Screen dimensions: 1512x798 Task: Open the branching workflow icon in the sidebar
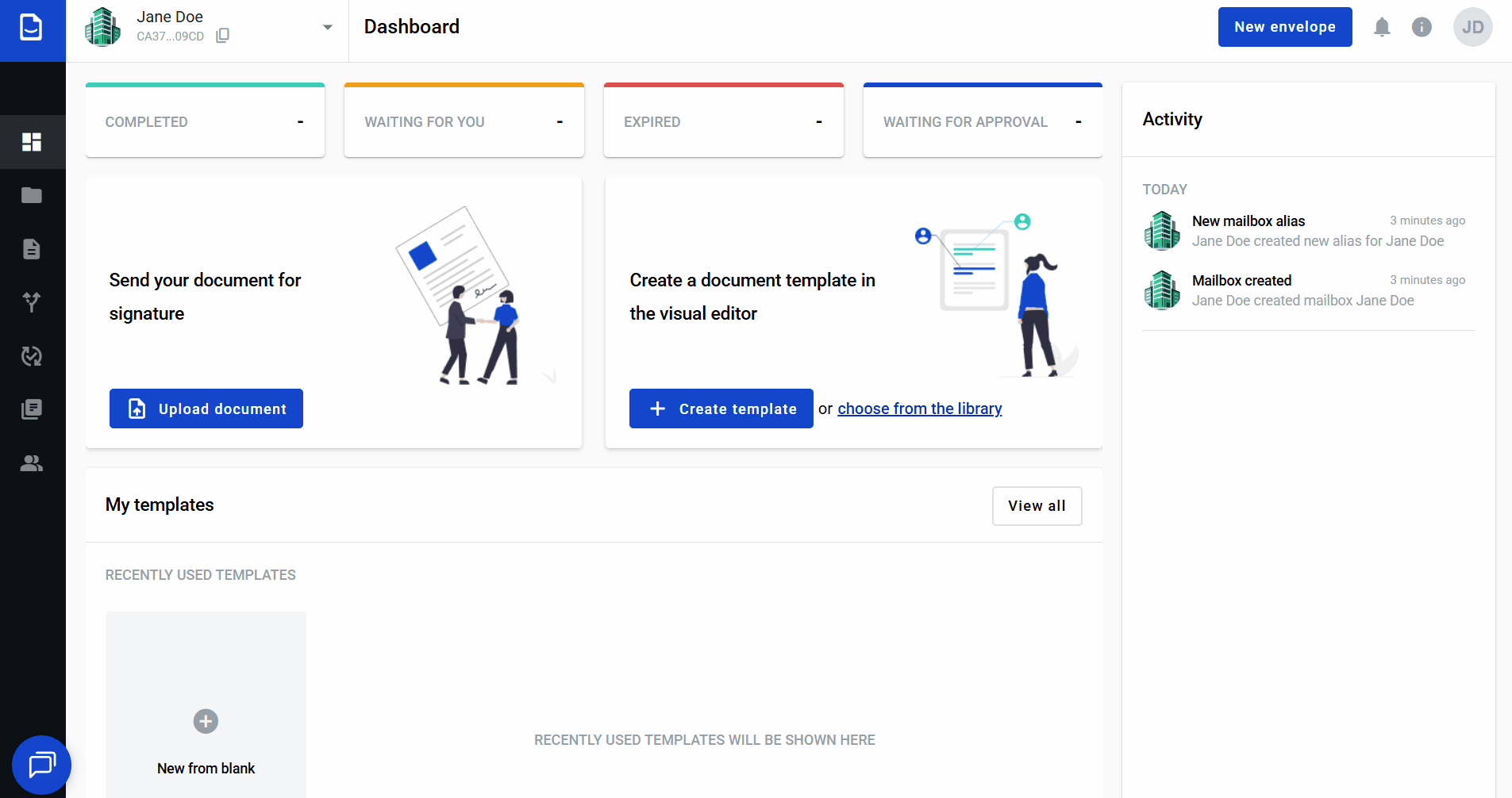pyautogui.click(x=32, y=302)
